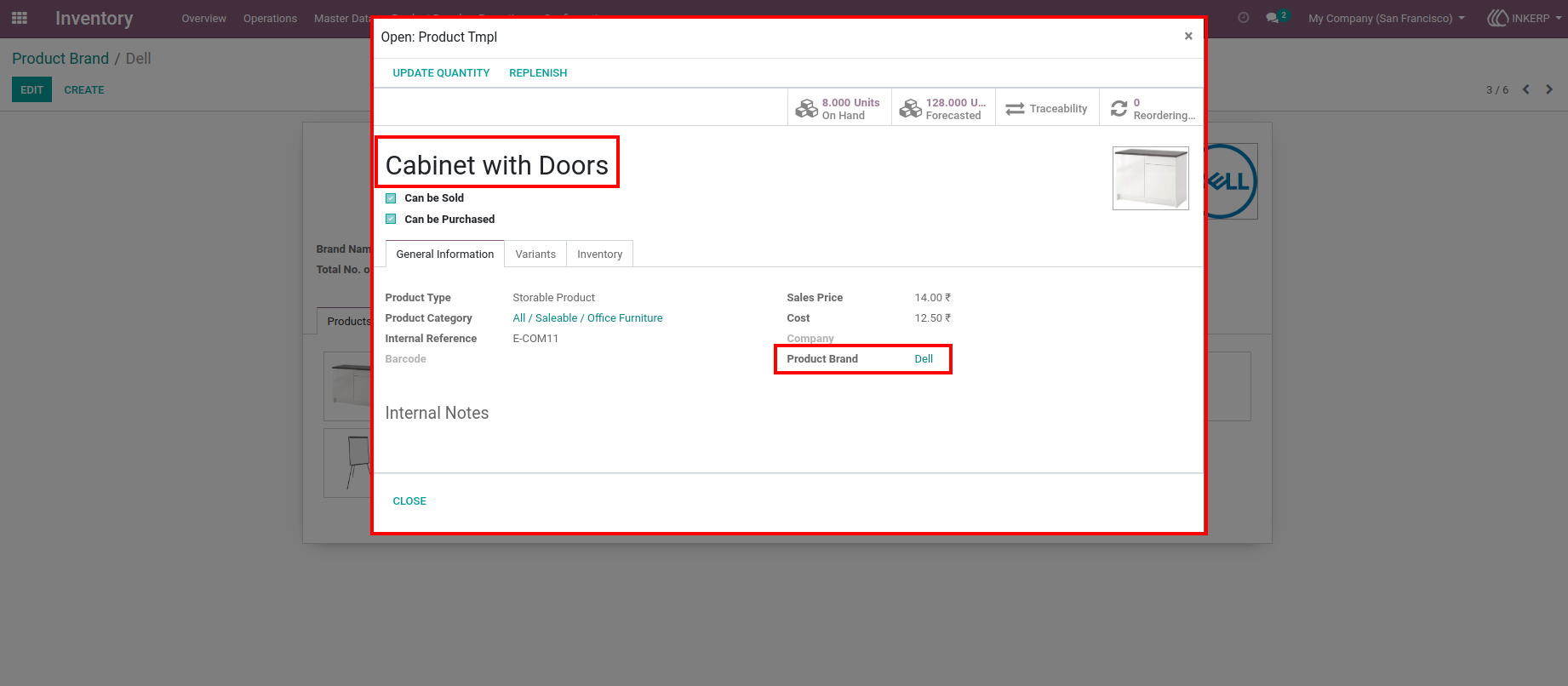Toggle the Can be Purchased checkbox
The image size is (1568, 686).
[391, 220]
